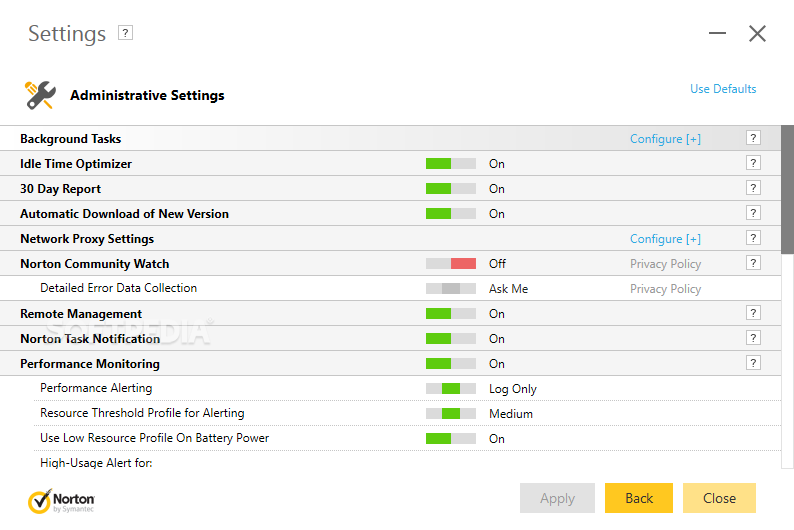Open Privacy Policy for Detailed Error Data Collection
794x530 pixels.
665,289
